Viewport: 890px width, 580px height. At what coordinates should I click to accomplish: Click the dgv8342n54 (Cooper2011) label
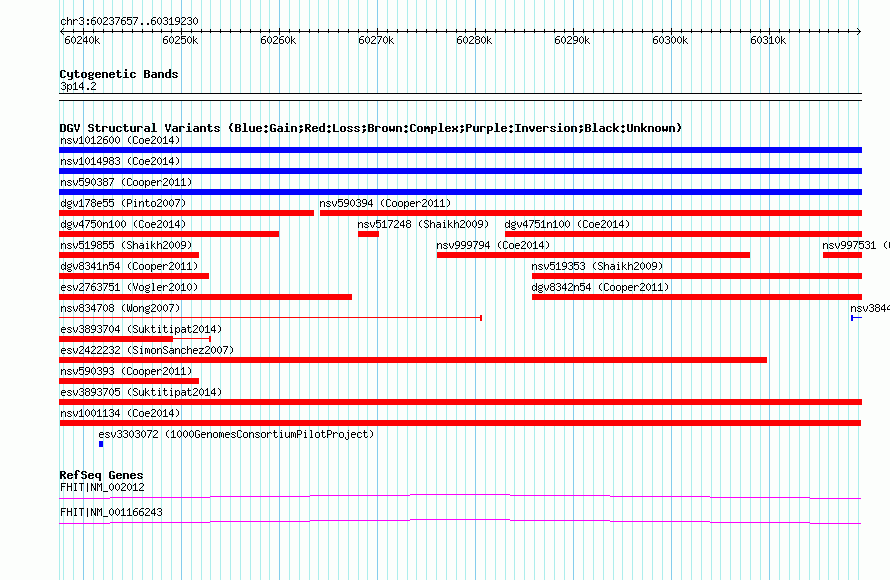pos(600,287)
